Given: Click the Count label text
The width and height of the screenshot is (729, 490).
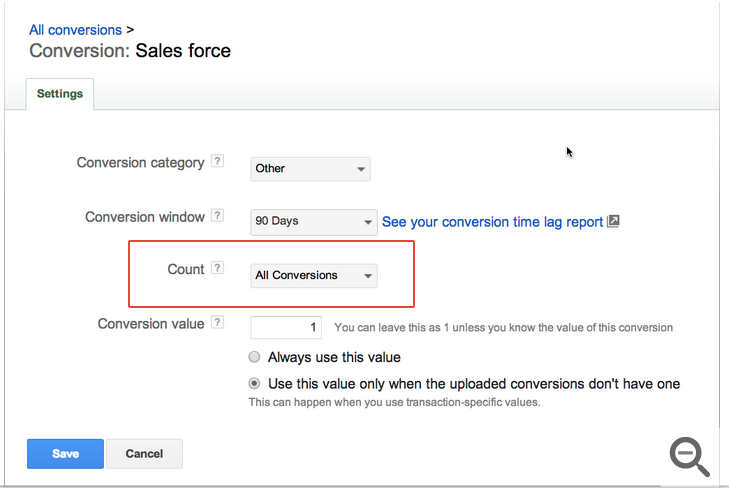Looking at the screenshot, I should click(x=186, y=269).
